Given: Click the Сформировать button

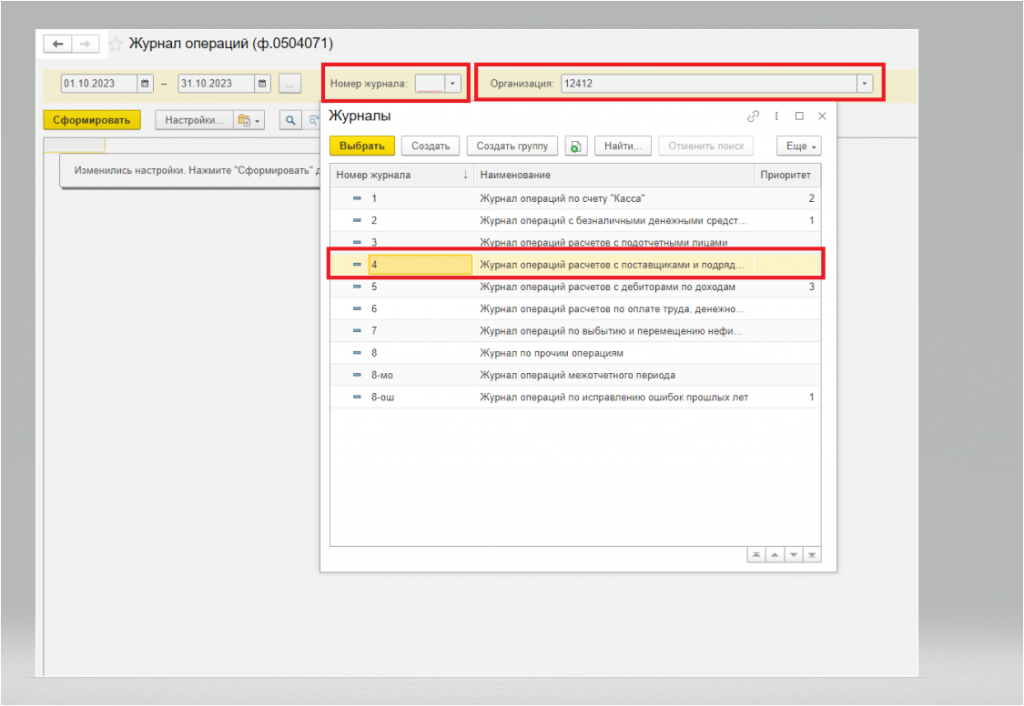Looking at the screenshot, I should pyautogui.click(x=92, y=120).
